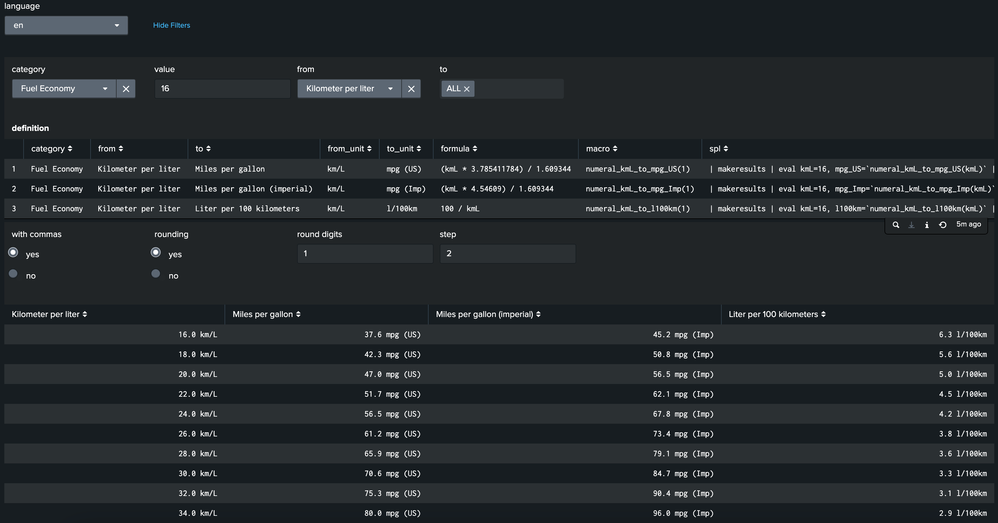The width and height of the screenshot is (998, 523).
Task: Sort definition table by category column
Action: [52, 148]
